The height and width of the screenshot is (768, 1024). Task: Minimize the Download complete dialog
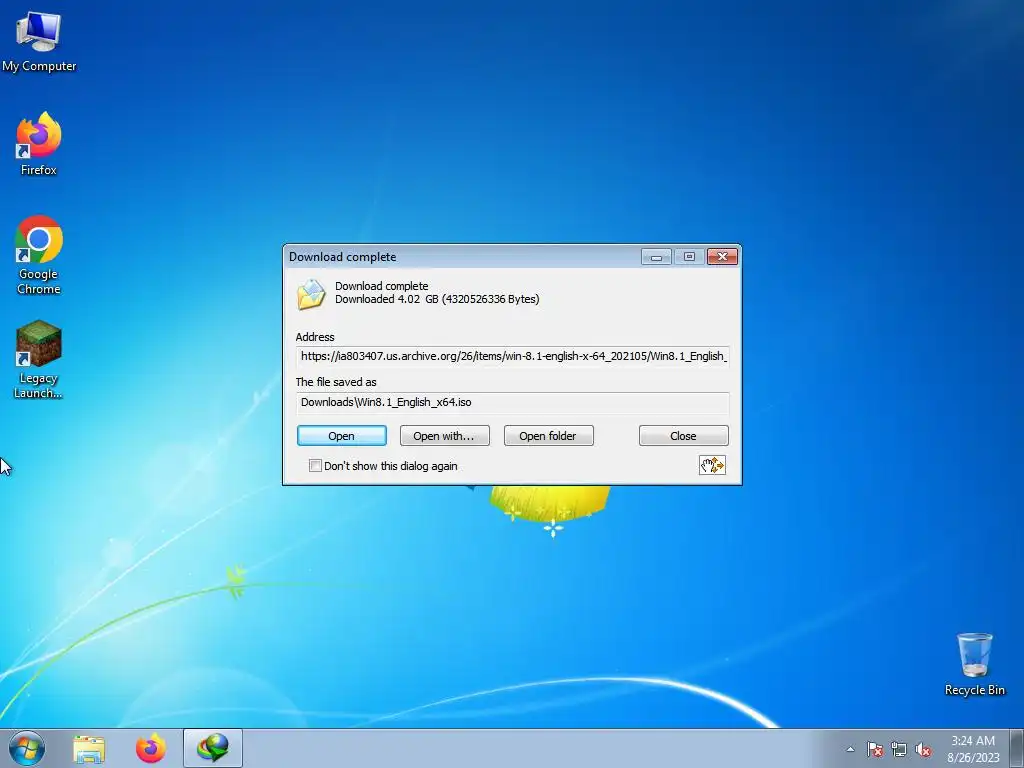coord(656,257)
